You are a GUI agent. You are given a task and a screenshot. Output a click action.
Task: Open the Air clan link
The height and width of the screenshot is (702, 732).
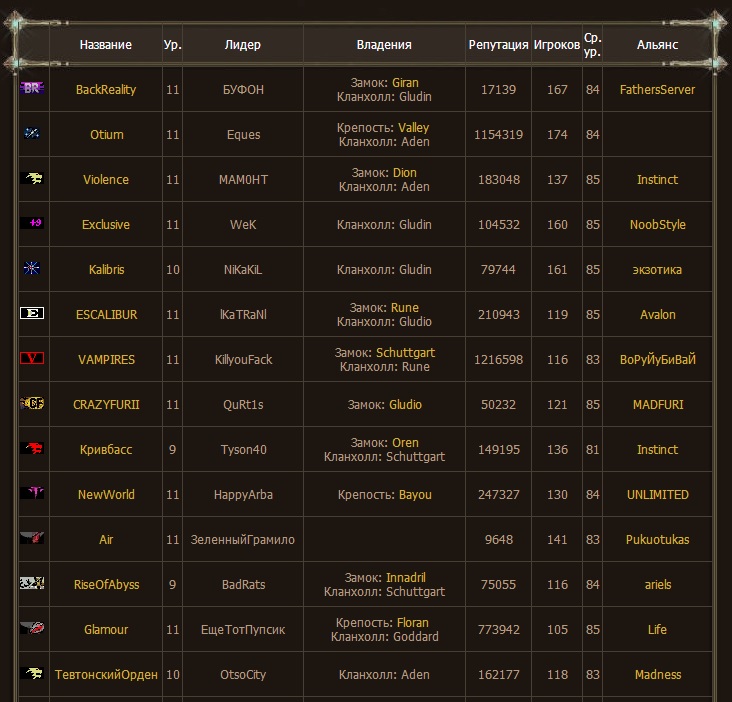pos(106,540)
